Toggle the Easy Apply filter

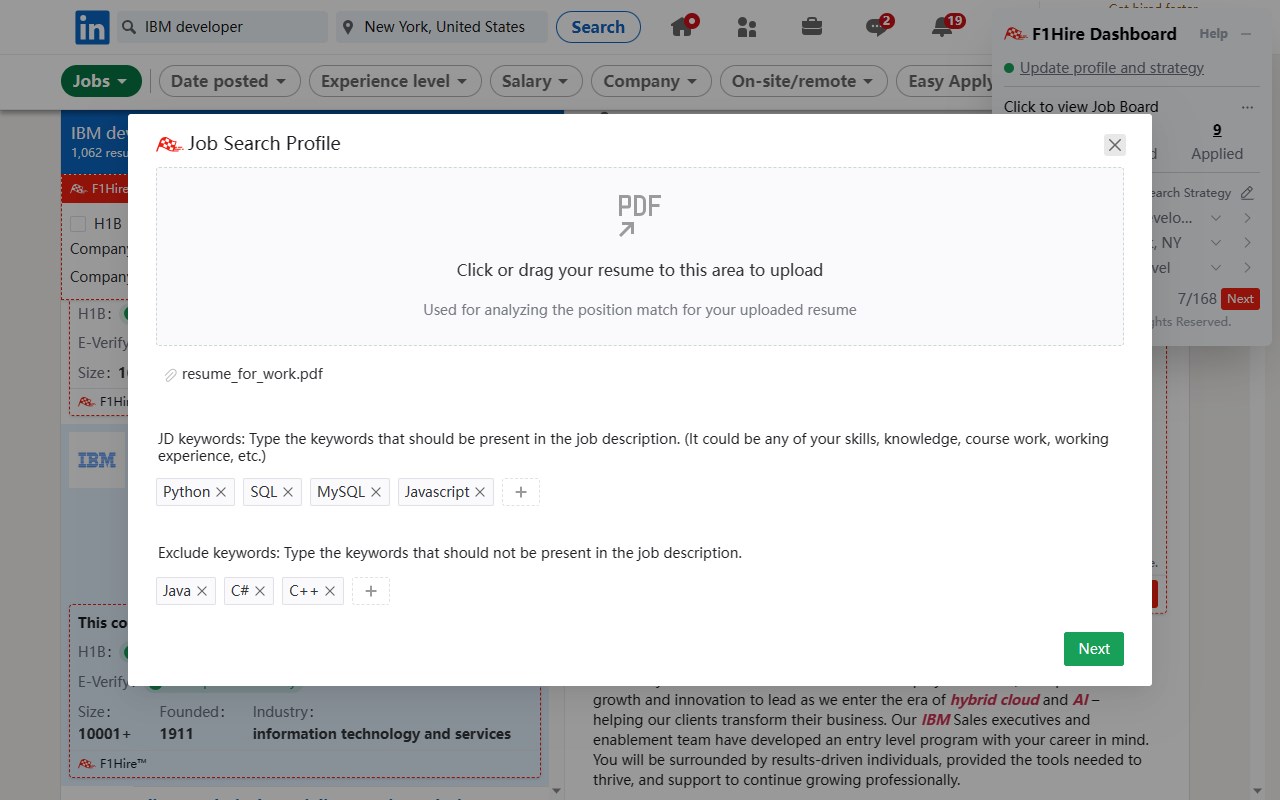click(x=949, y=81)
